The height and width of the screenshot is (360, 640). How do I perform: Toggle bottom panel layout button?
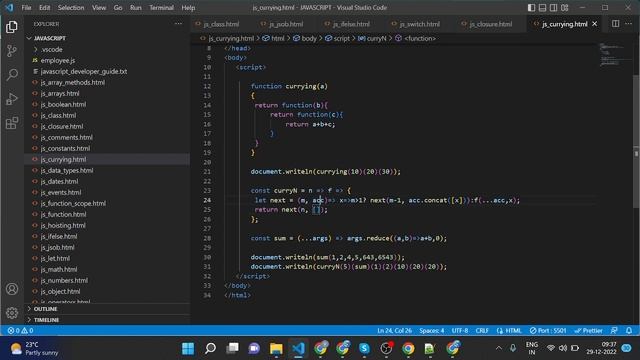tap(542, 7)
